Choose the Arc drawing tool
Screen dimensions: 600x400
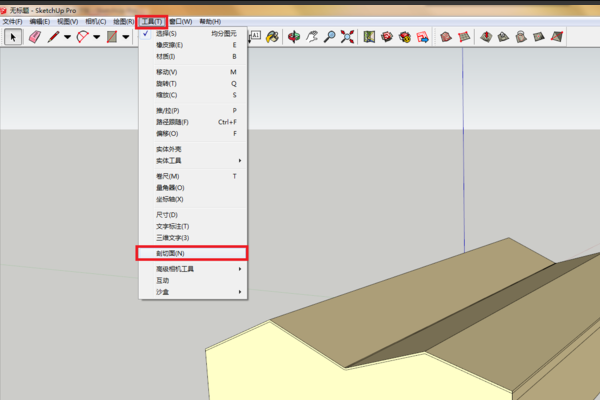point(83,37)
